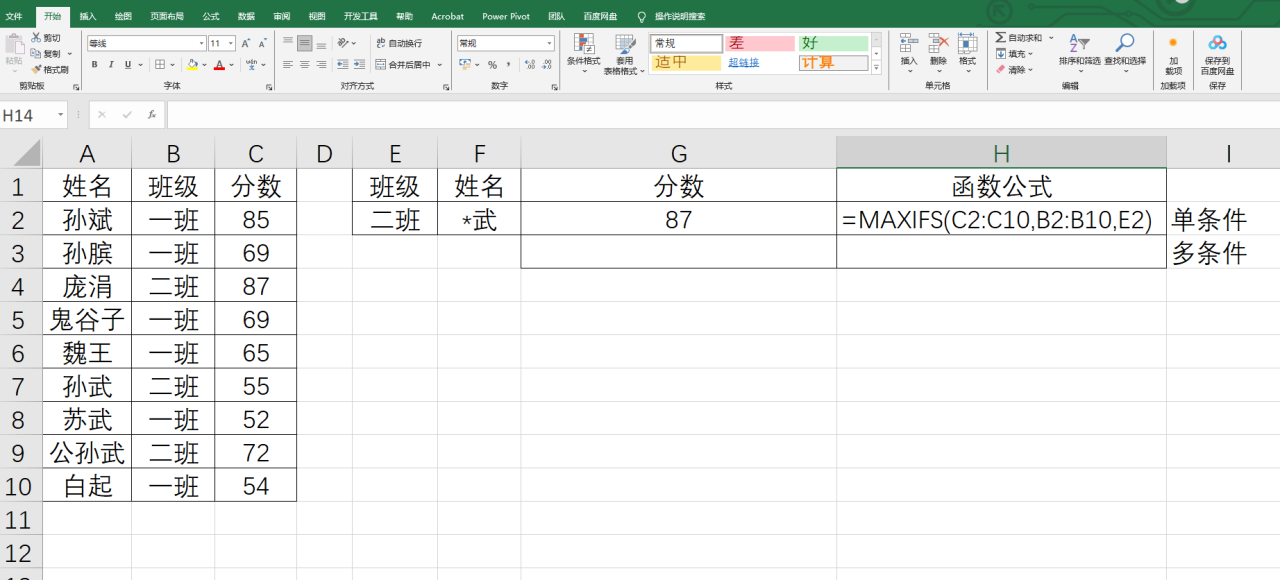1280x580 pixels.
Task: Decrease font size with the smaller A icon
Action: coord(262,43)
